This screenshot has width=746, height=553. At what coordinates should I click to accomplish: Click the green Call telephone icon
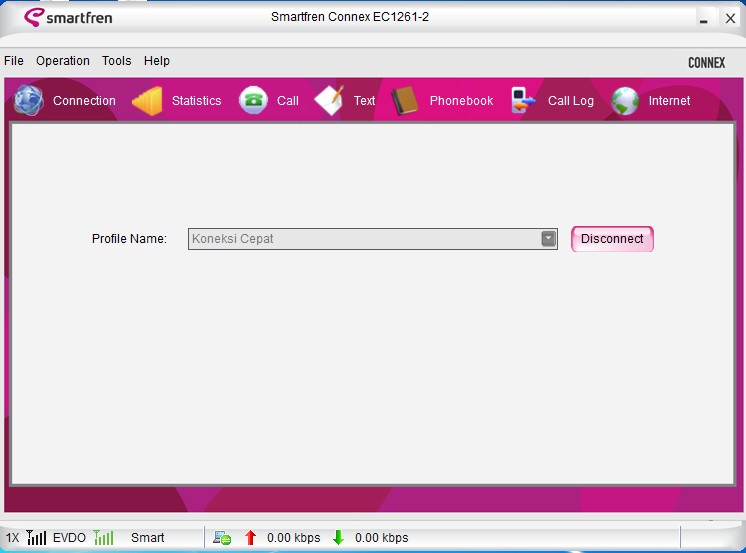(x=253, y=100)
